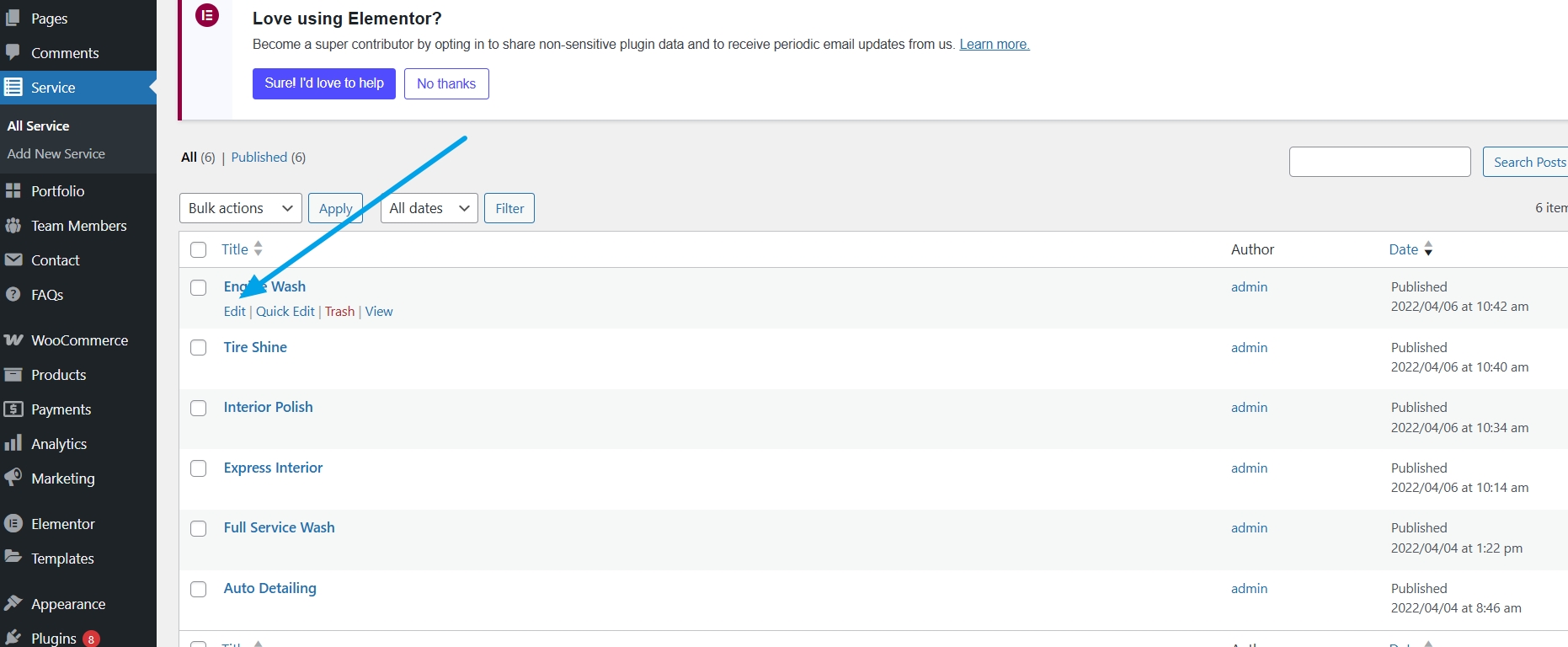
Task: Click the FAQs question mark icon
Action: [x=13, y=295]
